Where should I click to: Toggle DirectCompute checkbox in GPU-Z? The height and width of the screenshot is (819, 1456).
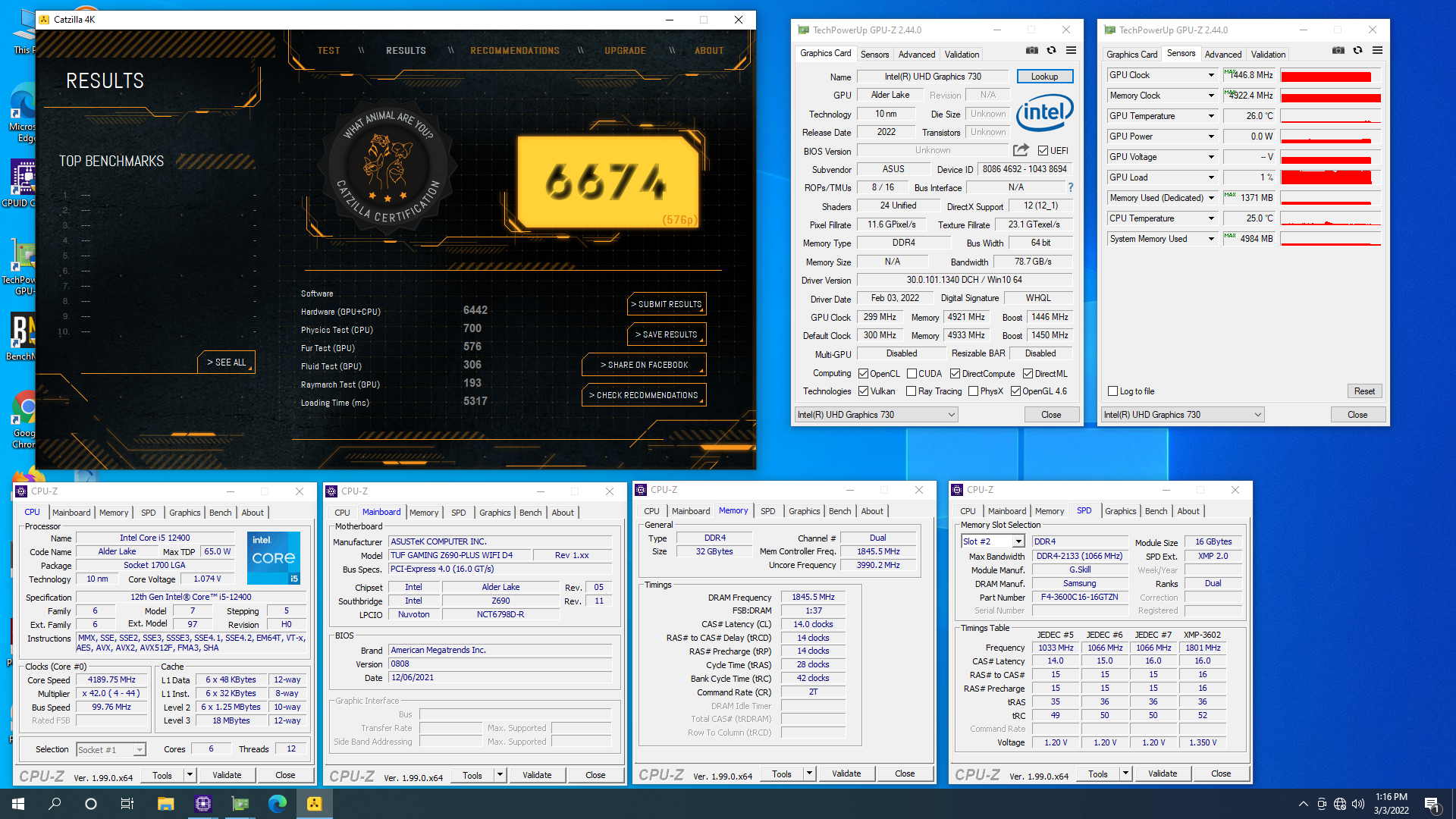click(x=955, y=374)
